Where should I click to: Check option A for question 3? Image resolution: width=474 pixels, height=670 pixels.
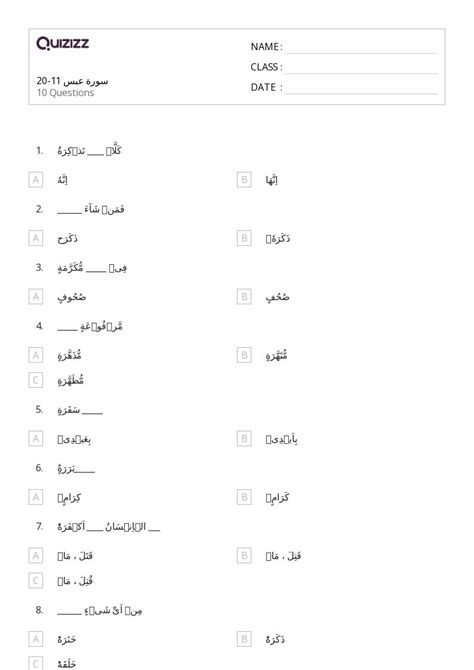pyautogui.click(x=36, y=297)
